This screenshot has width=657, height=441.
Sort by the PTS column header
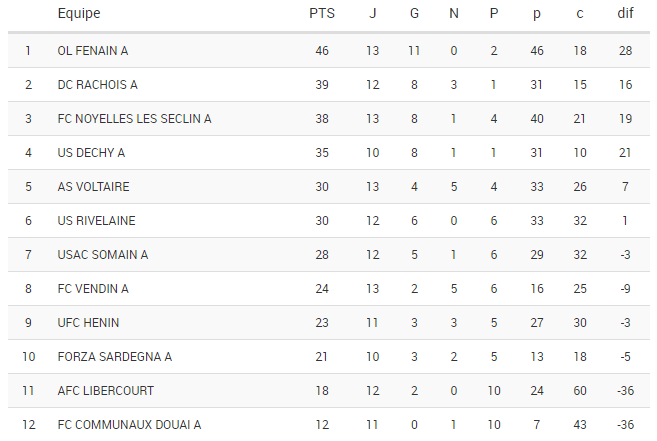(322, 14)
